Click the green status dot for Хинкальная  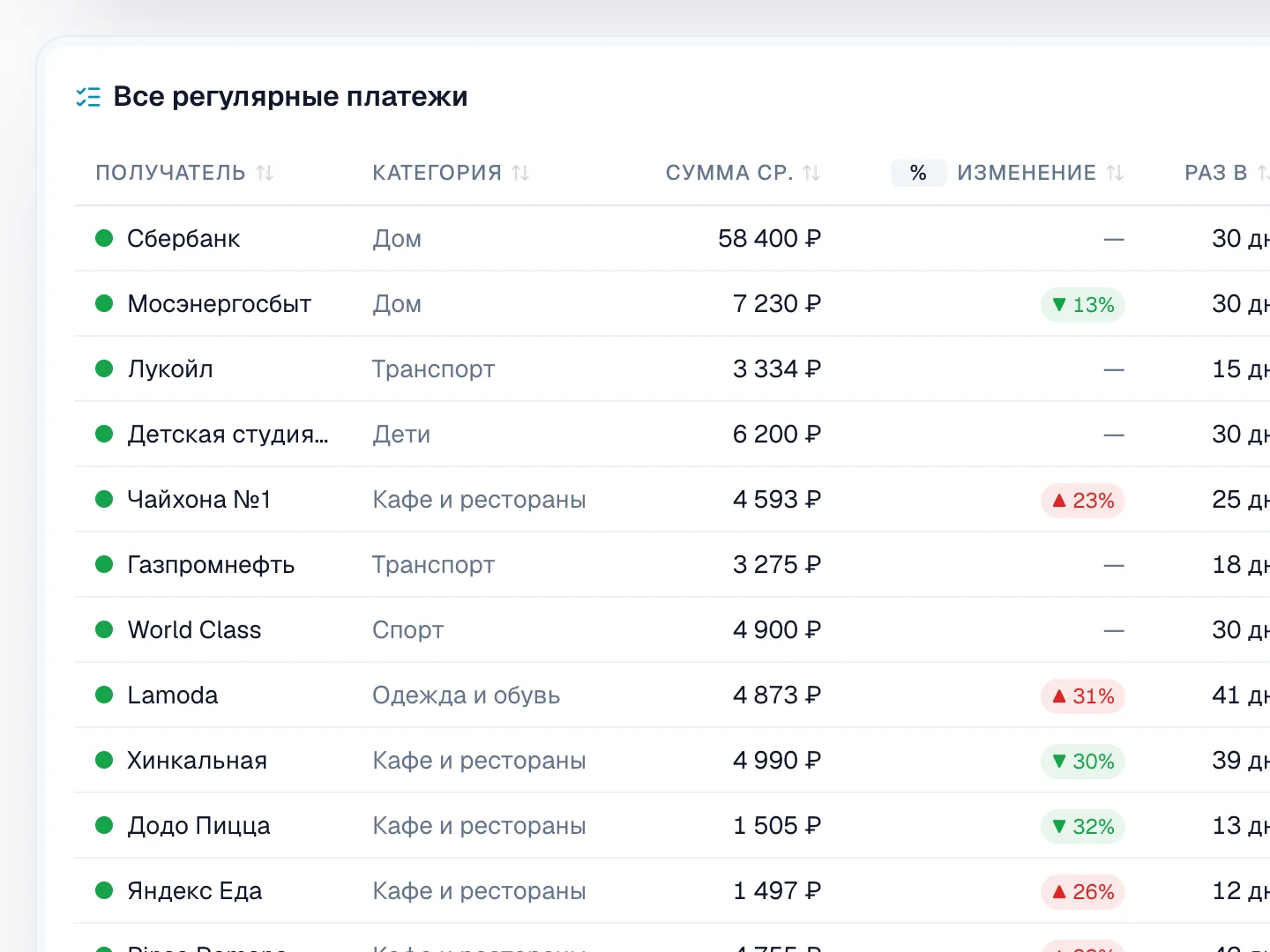pos(104,760)
